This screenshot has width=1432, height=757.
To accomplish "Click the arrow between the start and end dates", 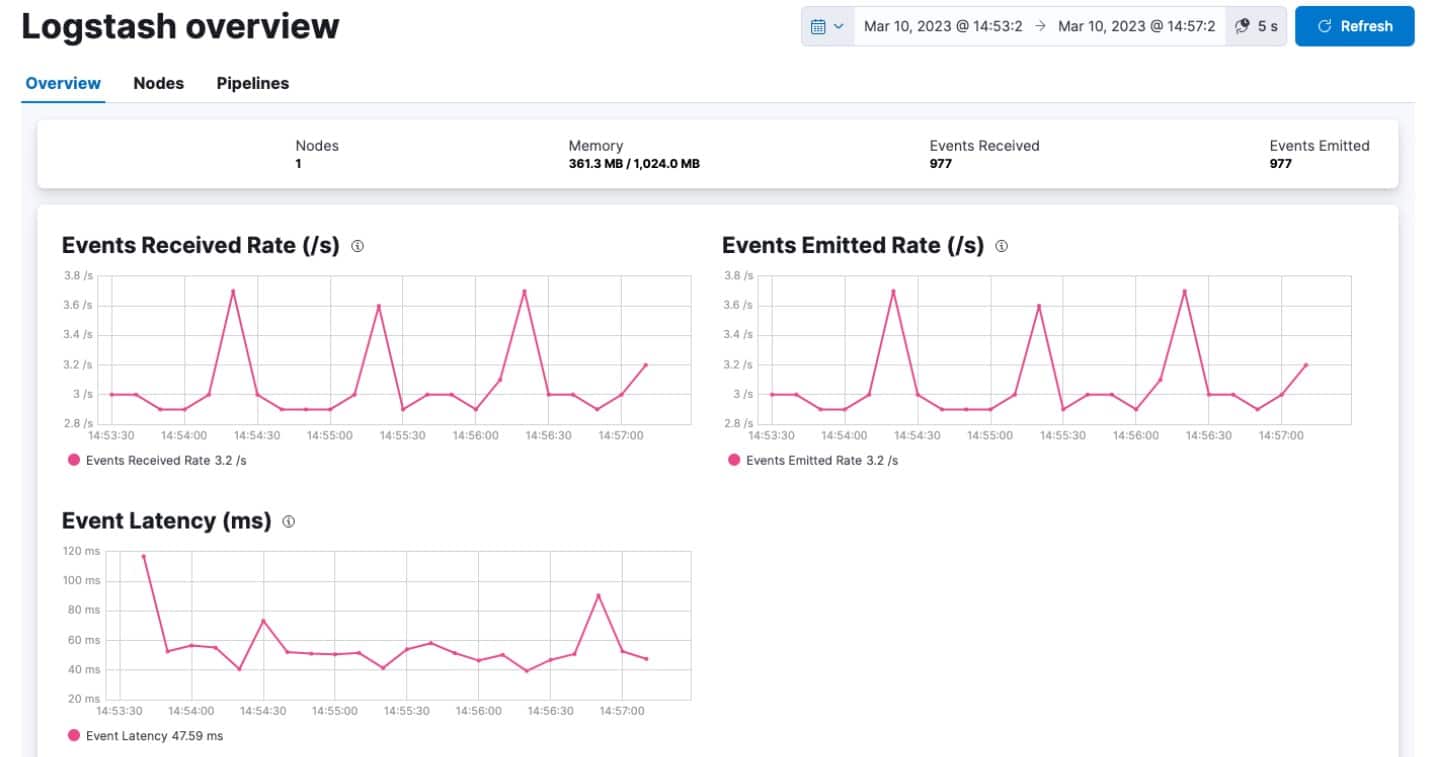I will point(1040,27).
